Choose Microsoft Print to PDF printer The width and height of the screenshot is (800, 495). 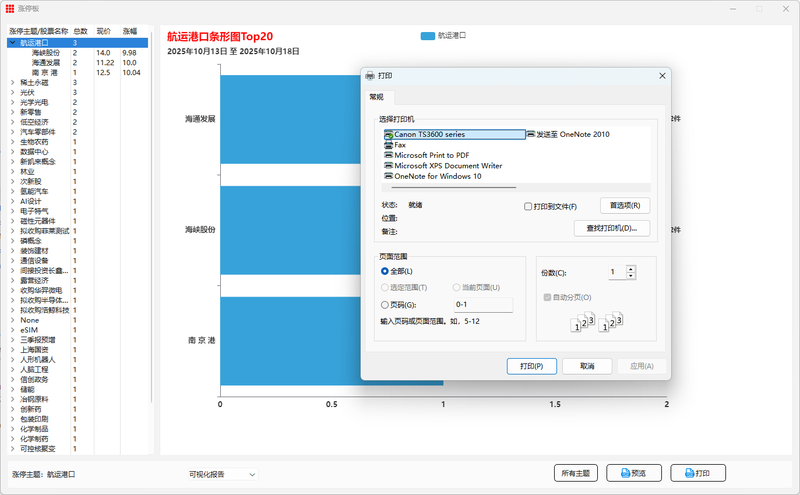point(427,155)
